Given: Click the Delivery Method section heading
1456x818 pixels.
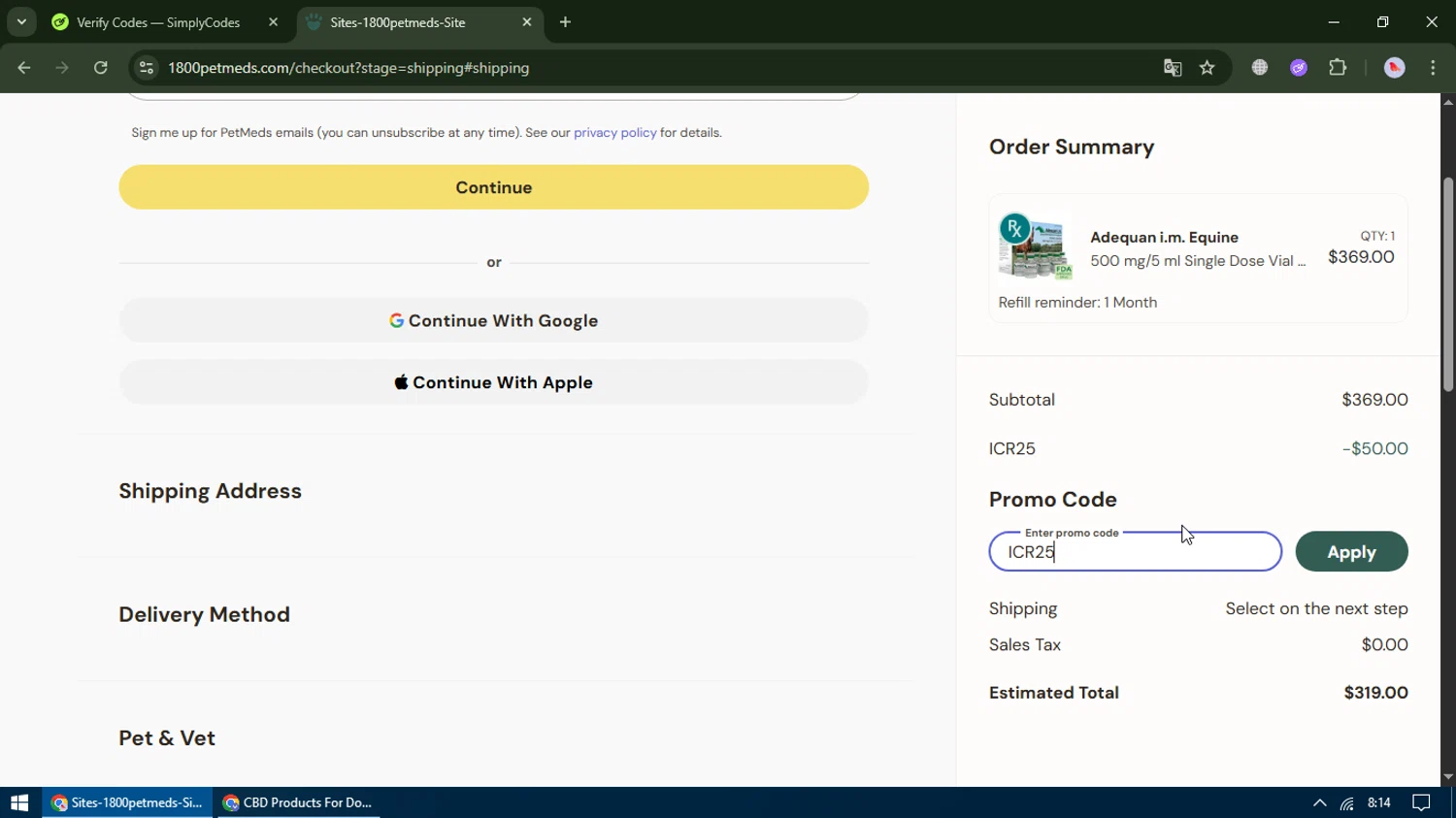Looking at the screenshot, I should (204, 614).
